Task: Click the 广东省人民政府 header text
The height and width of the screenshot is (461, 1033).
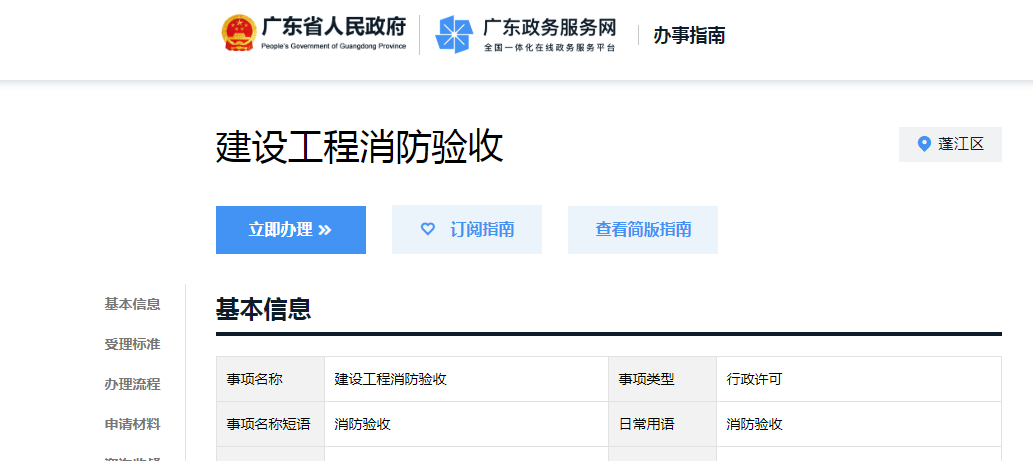Action: coord(333,26)
